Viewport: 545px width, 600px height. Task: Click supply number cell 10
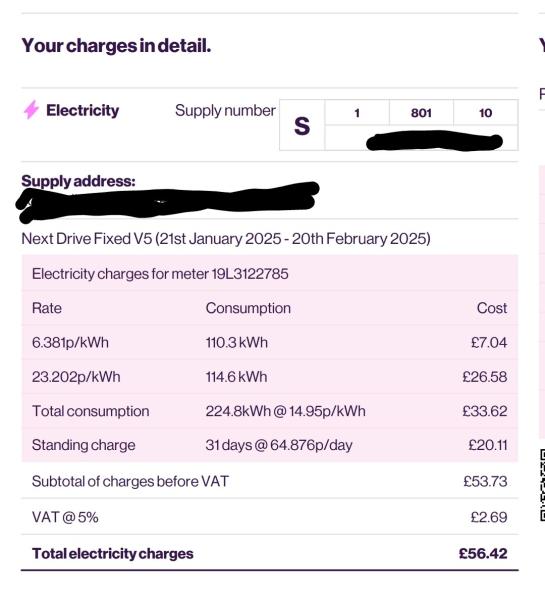[x=486, y=112]
